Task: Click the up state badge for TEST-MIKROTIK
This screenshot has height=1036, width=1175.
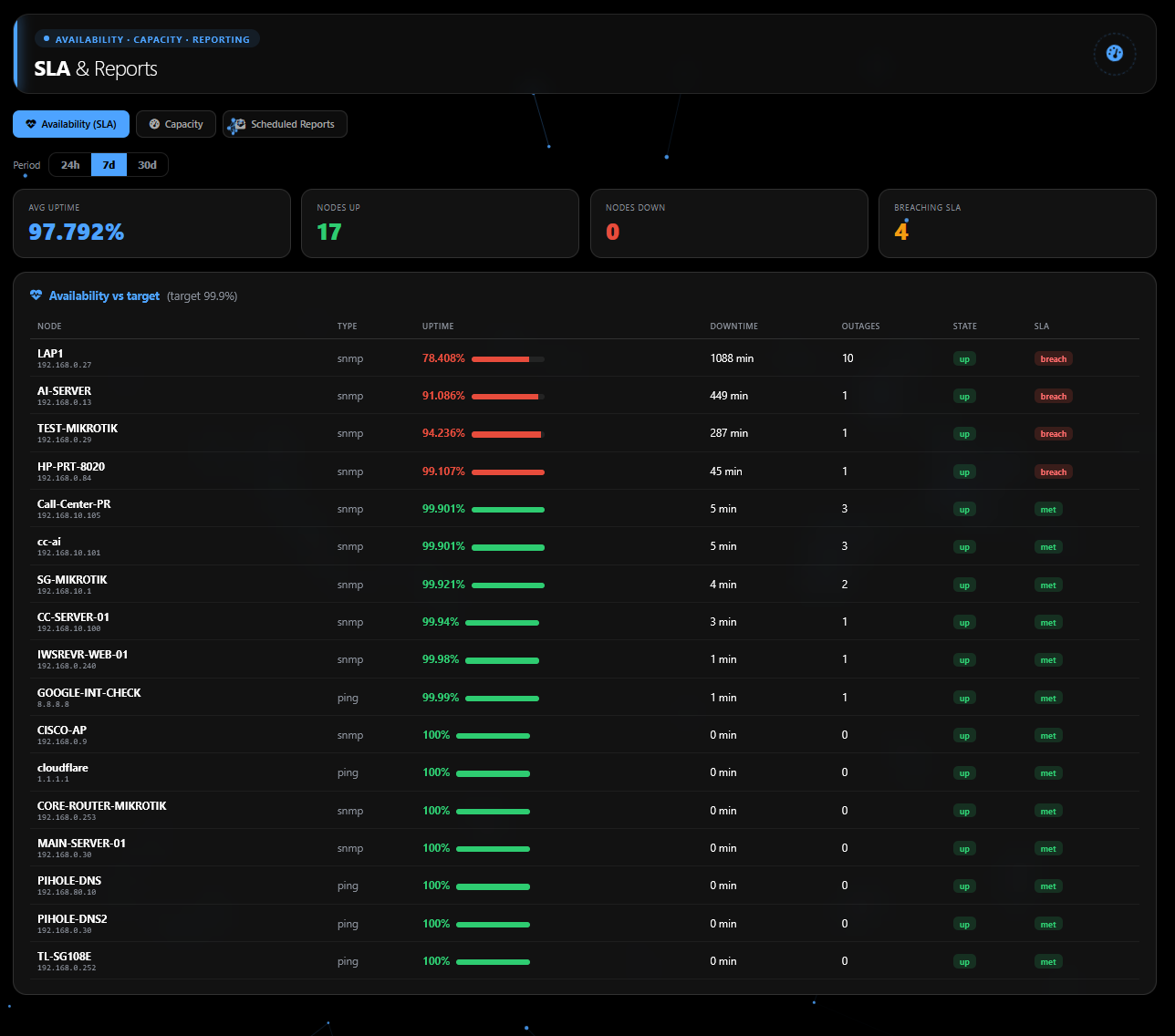Action: (x=964, y=434)
